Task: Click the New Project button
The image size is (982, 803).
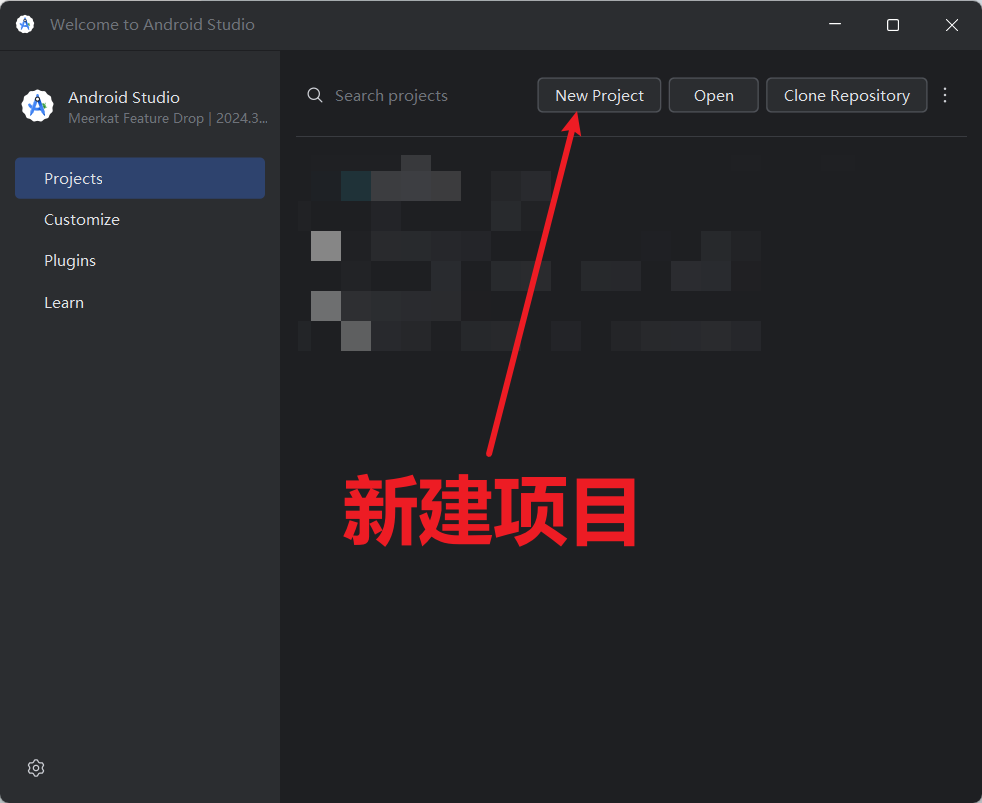Action: [599, 95]
